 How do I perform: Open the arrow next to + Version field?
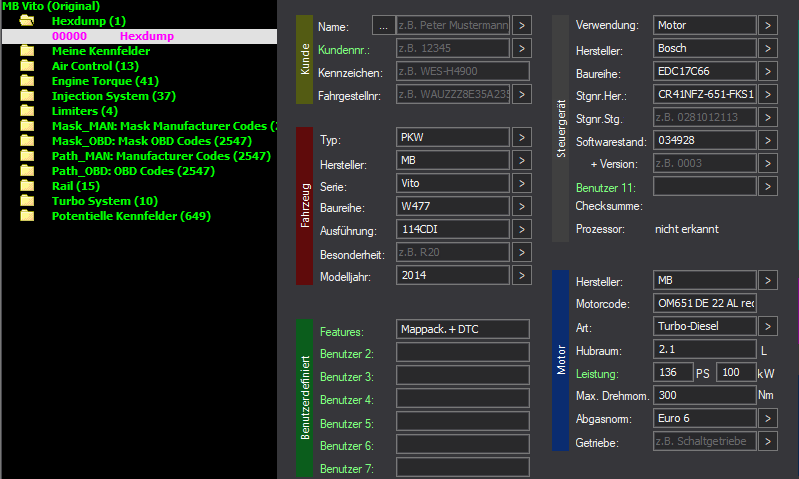point(768,164)
